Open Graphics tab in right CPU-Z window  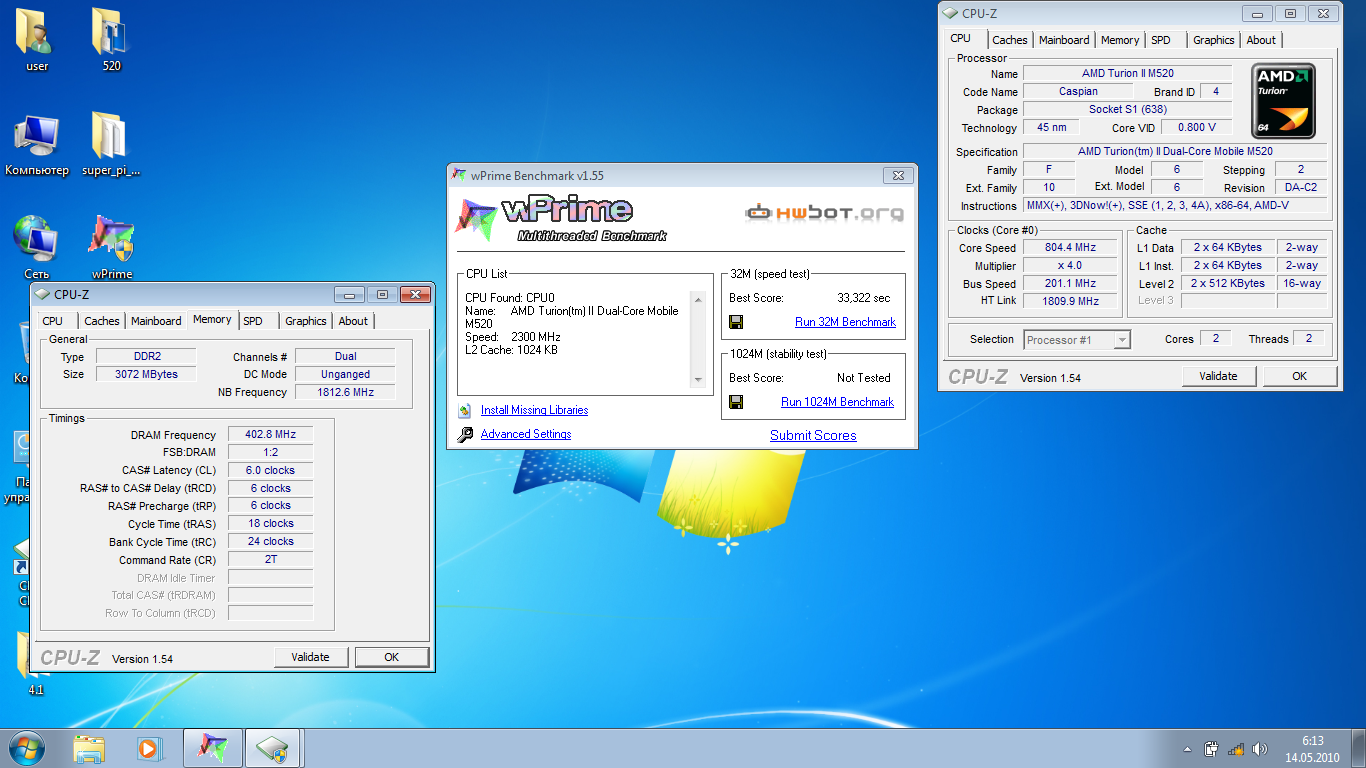pyautogui.click(x=1214, y=40)
